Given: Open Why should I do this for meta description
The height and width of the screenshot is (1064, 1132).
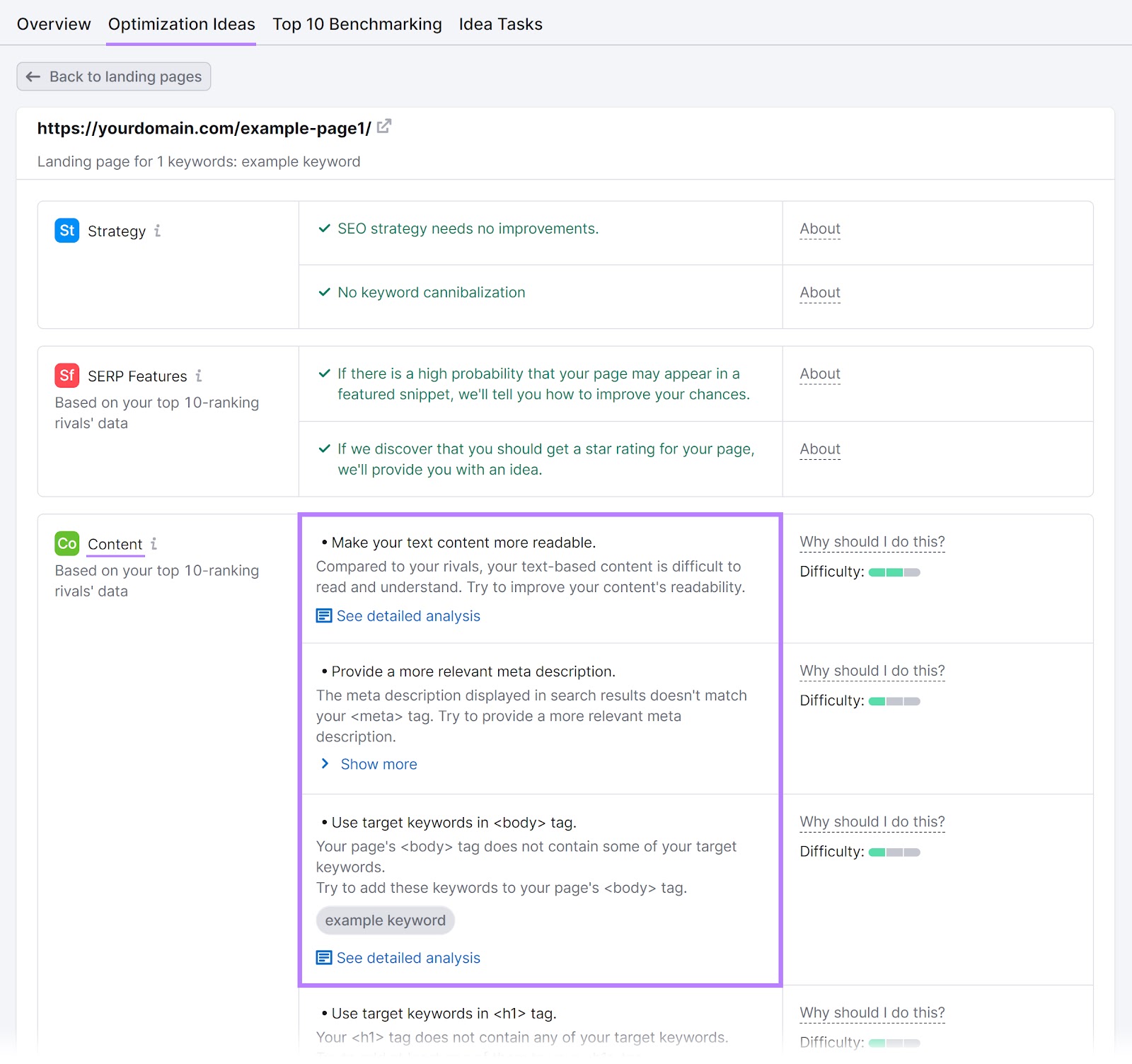Looking at the screenshot, I should click(872, 671).
